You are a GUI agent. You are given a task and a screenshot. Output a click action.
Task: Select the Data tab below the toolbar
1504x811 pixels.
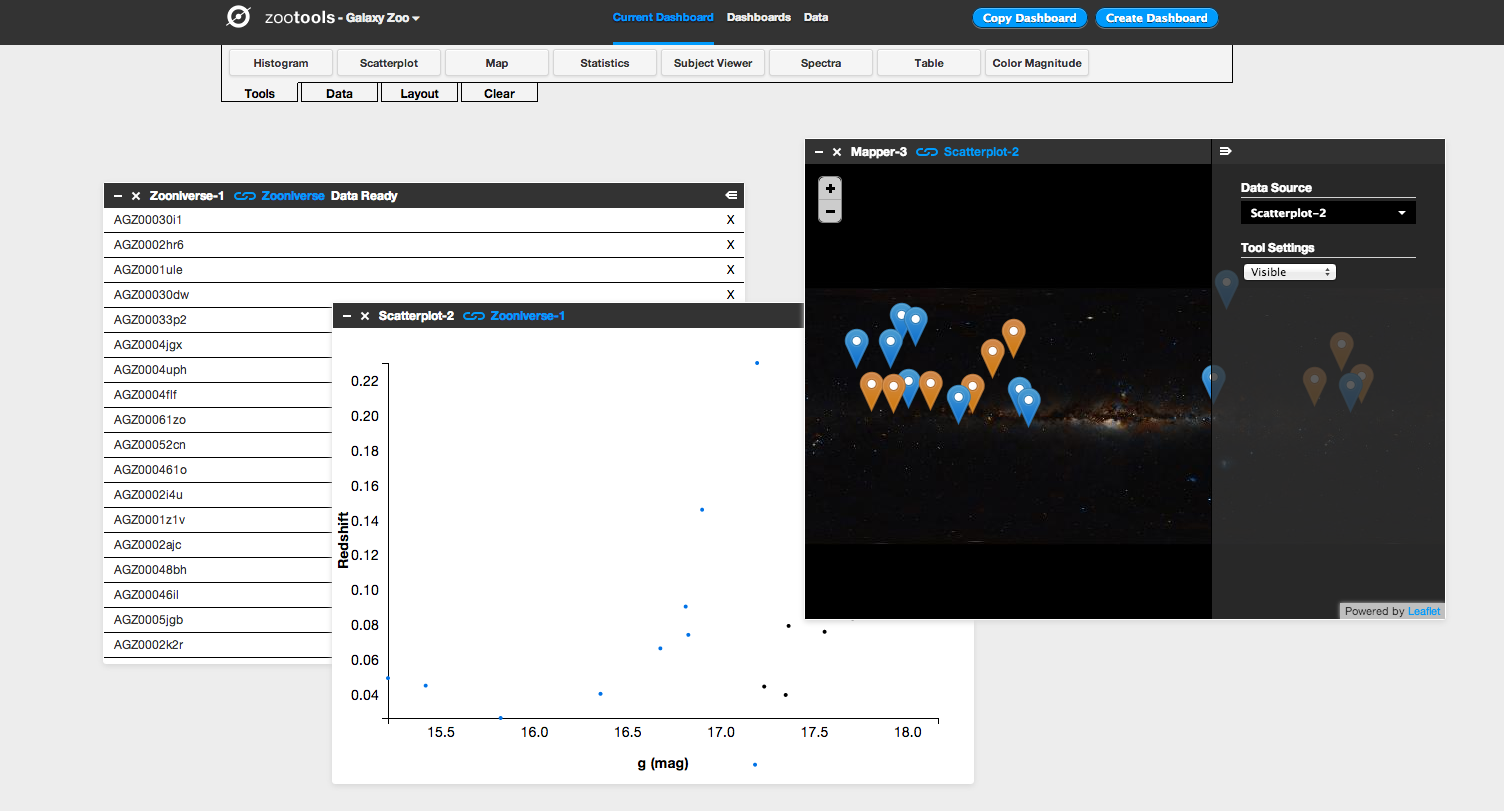(x=340, y=93)
